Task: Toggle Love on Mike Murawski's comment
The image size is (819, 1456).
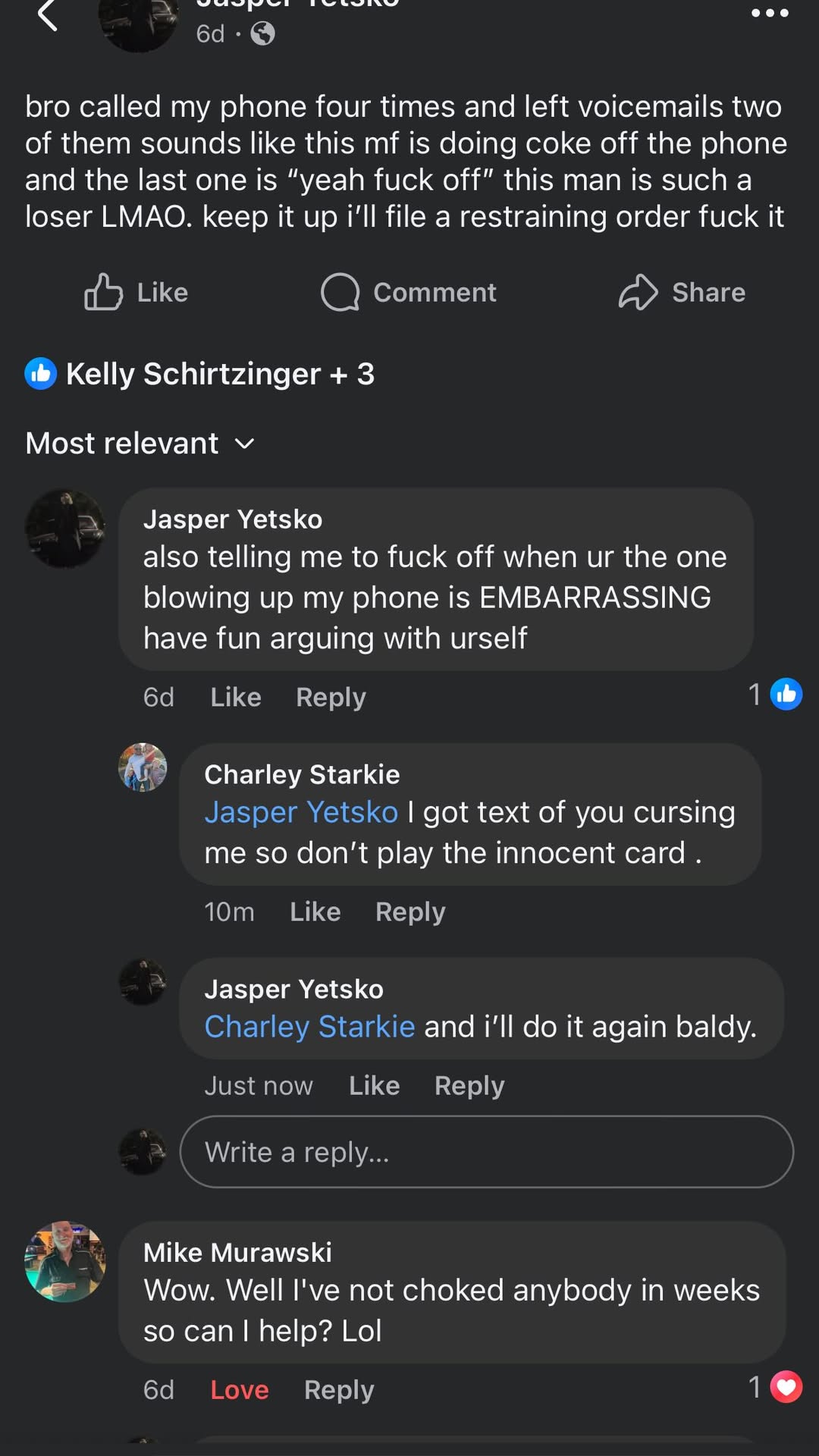Action: coord(239,1390)
